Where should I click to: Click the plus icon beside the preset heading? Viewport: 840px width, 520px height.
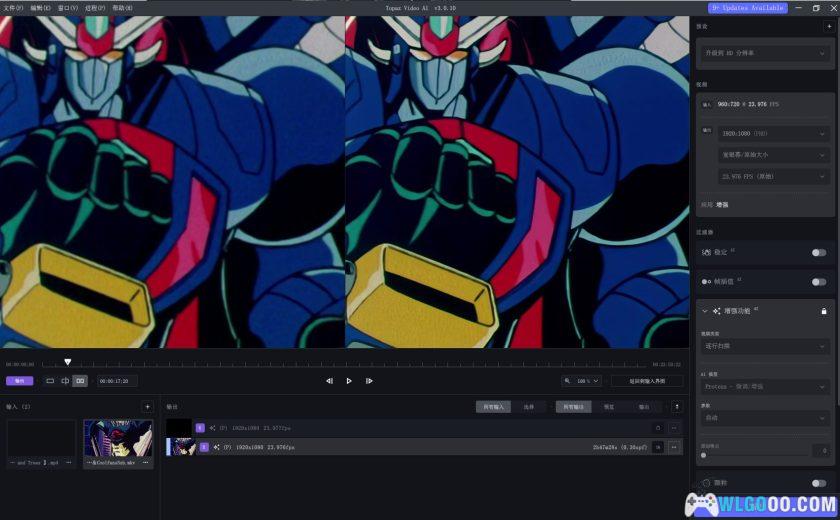pyautogui.click(x=828, y=26)
